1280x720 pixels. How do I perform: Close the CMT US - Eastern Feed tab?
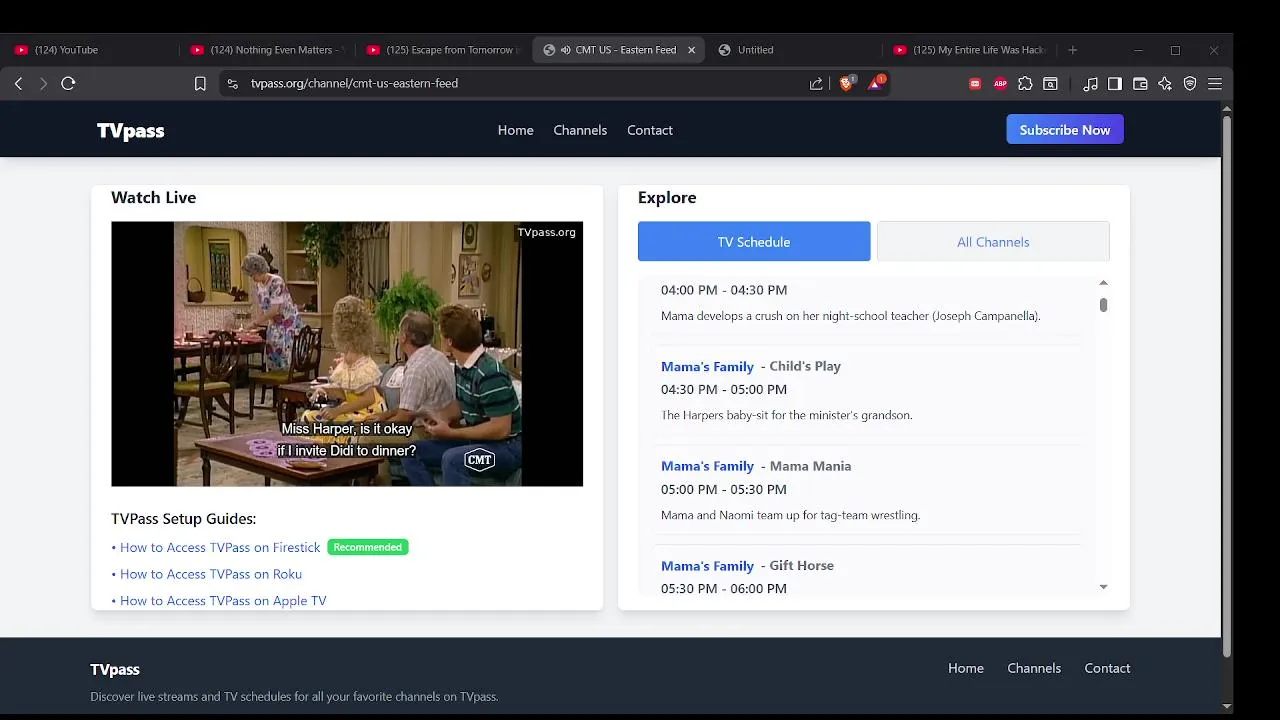pyautogui.click(x=691, y=50)
